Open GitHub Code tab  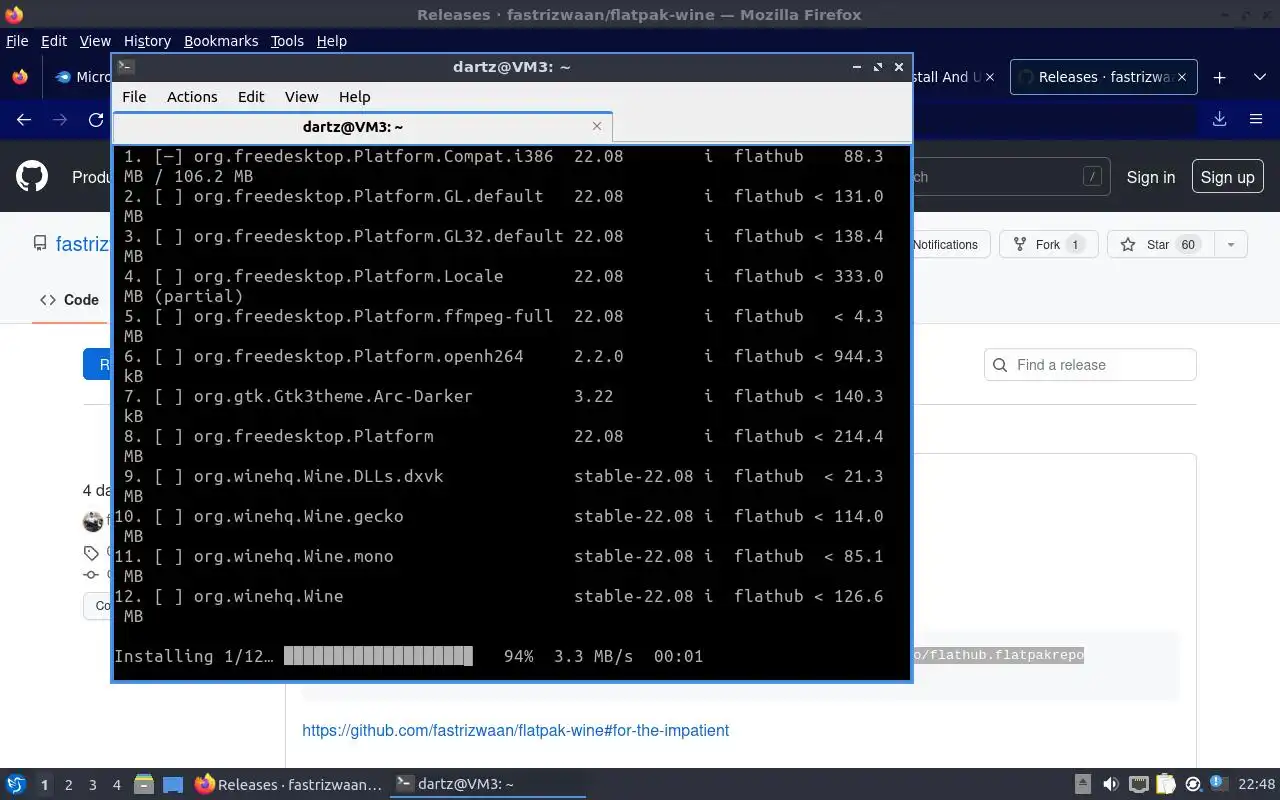pos(69,300)
